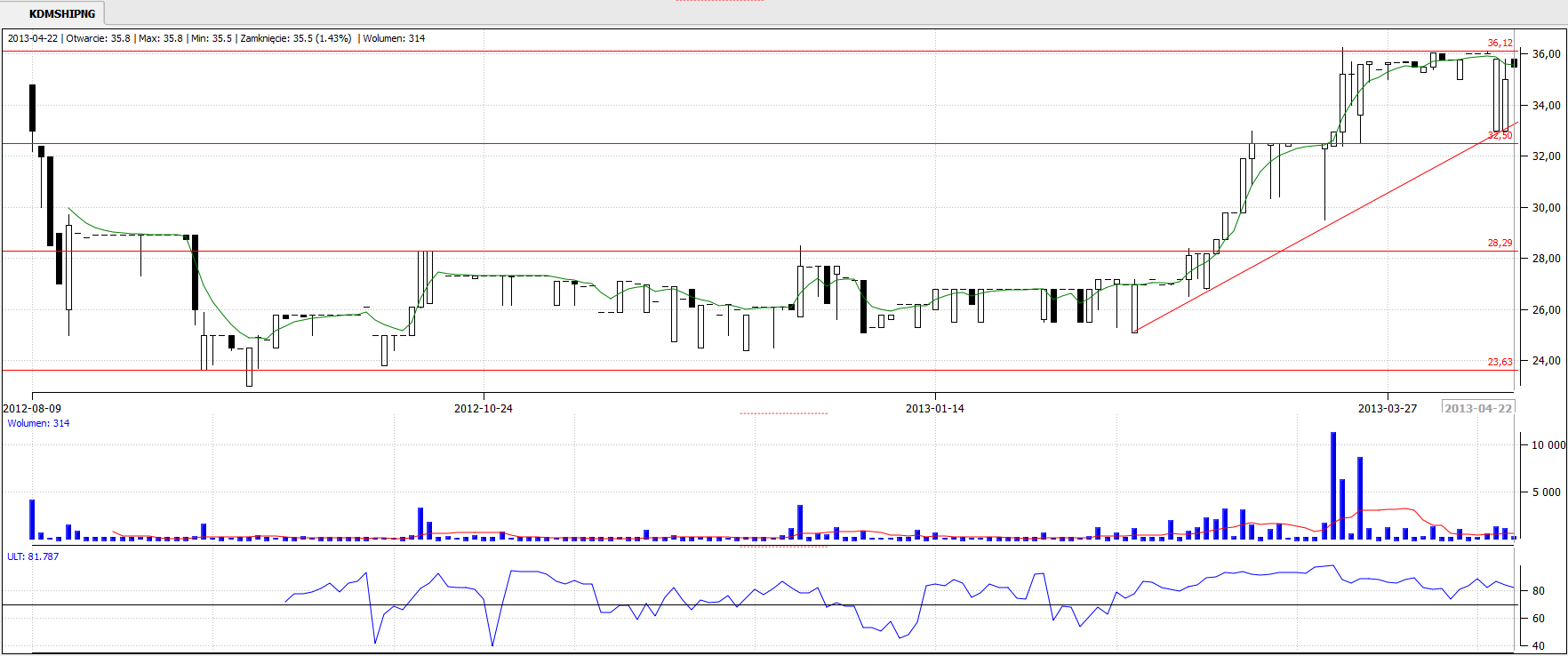1568x656 pixels.
Task: Click the red dotted divider below price chart
Action: (783, 413)
